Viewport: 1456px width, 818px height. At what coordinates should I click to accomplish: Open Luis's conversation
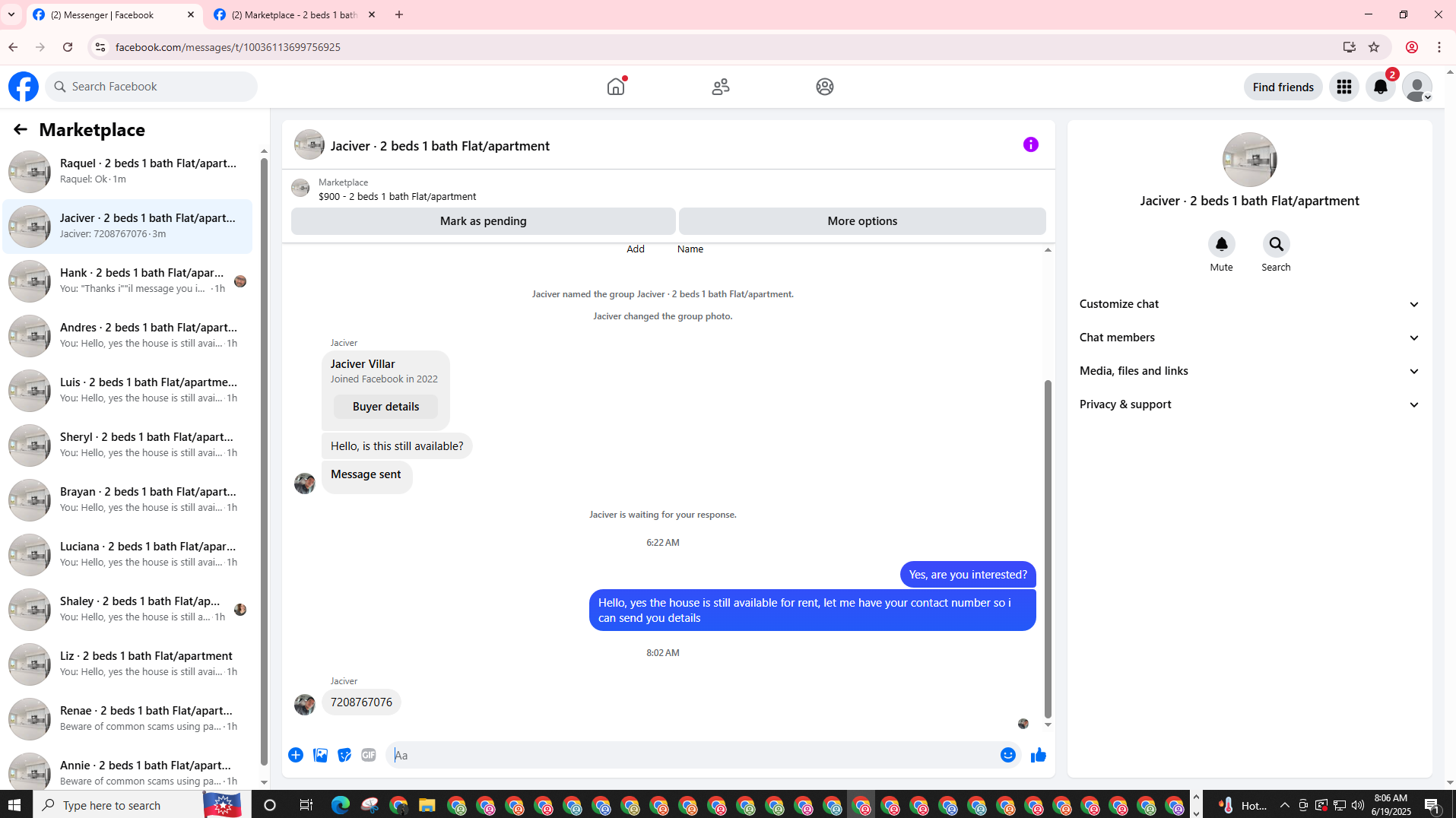pos(128,391)
